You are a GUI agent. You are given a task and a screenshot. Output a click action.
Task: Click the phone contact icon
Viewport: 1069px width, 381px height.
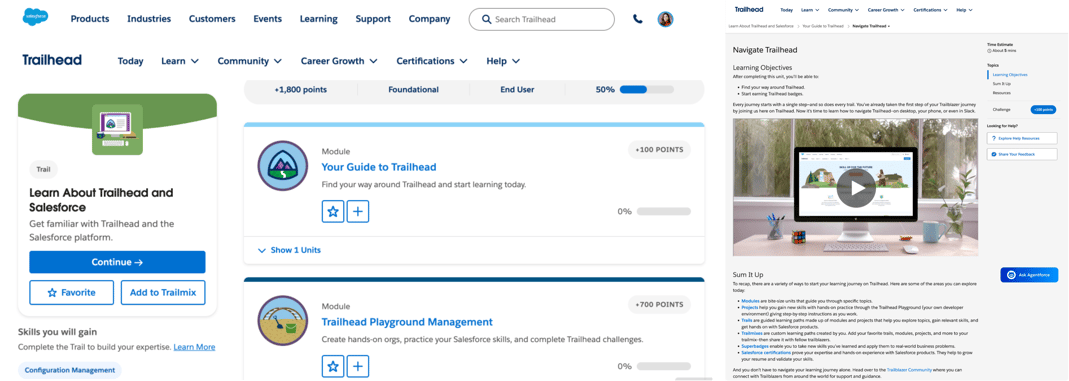coord(637,19)
